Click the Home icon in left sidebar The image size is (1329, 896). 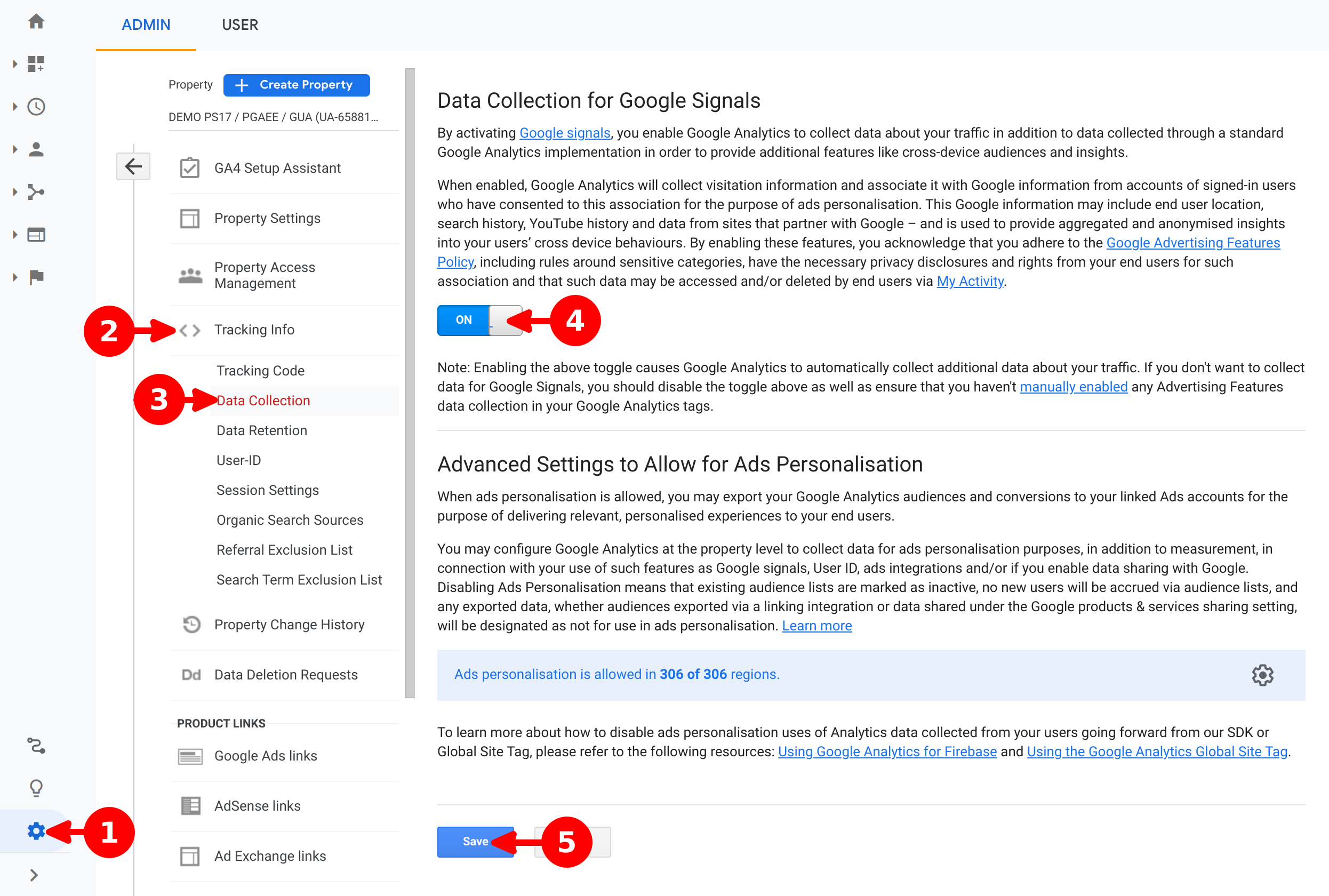[36, 22]
